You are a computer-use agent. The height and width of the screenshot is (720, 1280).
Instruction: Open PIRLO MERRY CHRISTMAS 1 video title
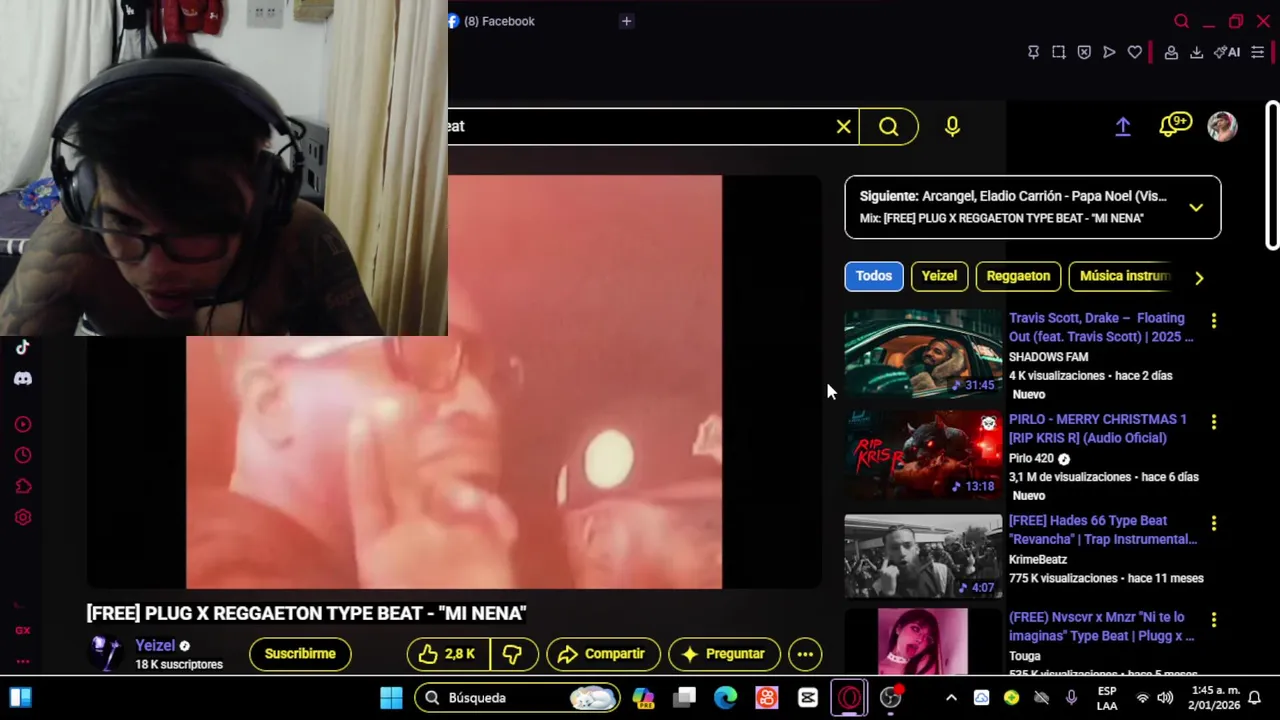[x=1097, y=428]
